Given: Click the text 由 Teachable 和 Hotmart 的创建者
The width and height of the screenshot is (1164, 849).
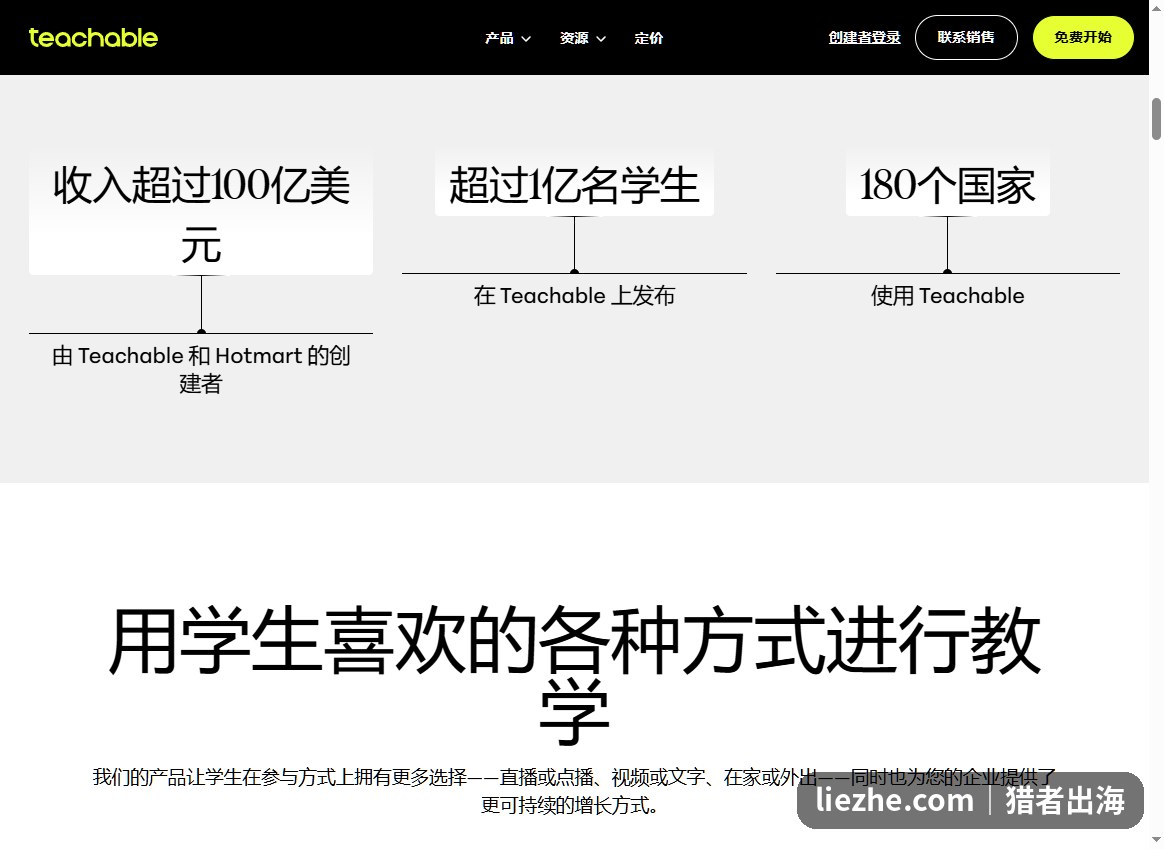Looking at the screenshot, I should click(201, 370).
